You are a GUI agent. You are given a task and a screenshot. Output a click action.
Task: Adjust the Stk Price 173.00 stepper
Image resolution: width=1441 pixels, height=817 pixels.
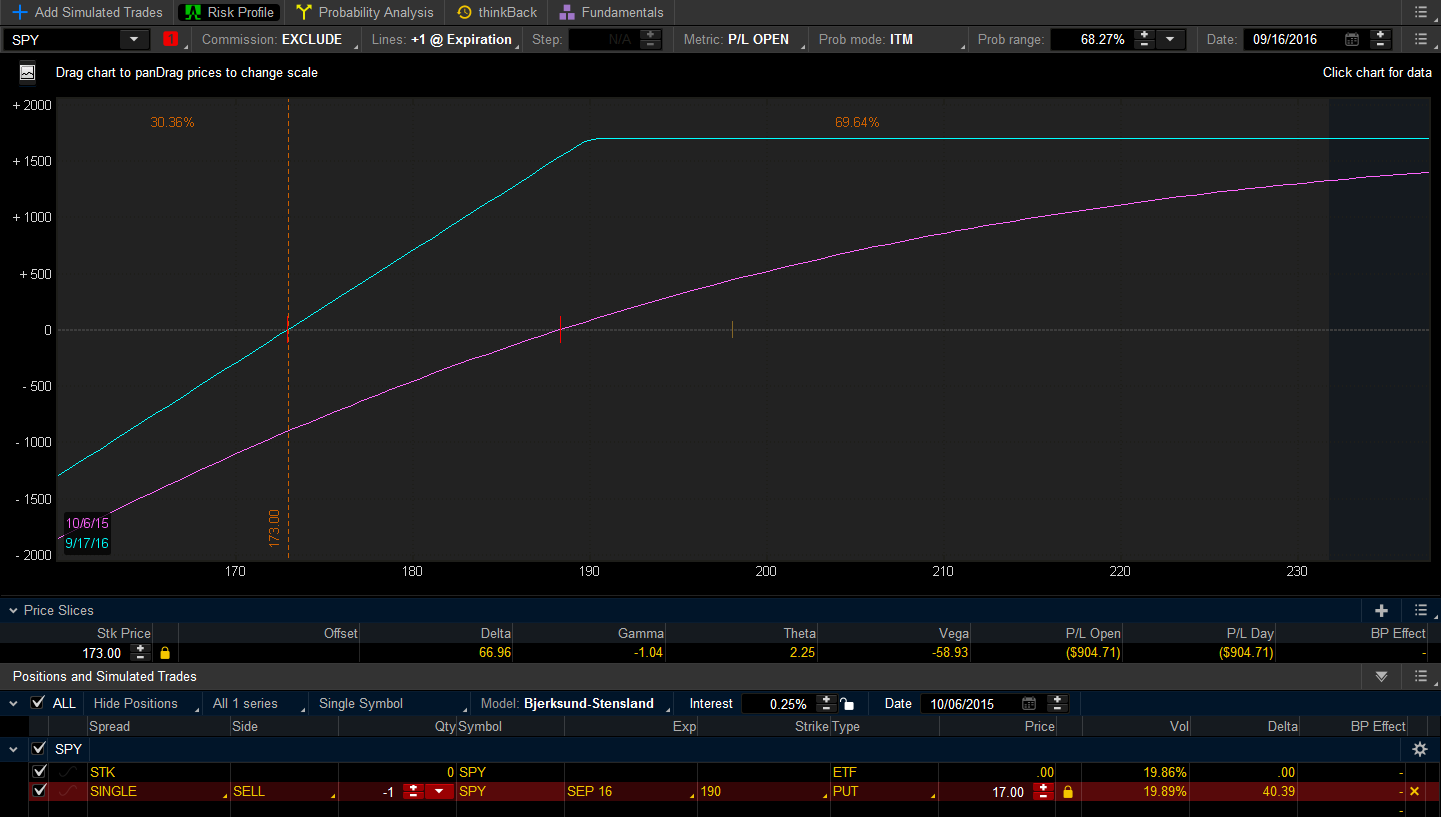141,652
